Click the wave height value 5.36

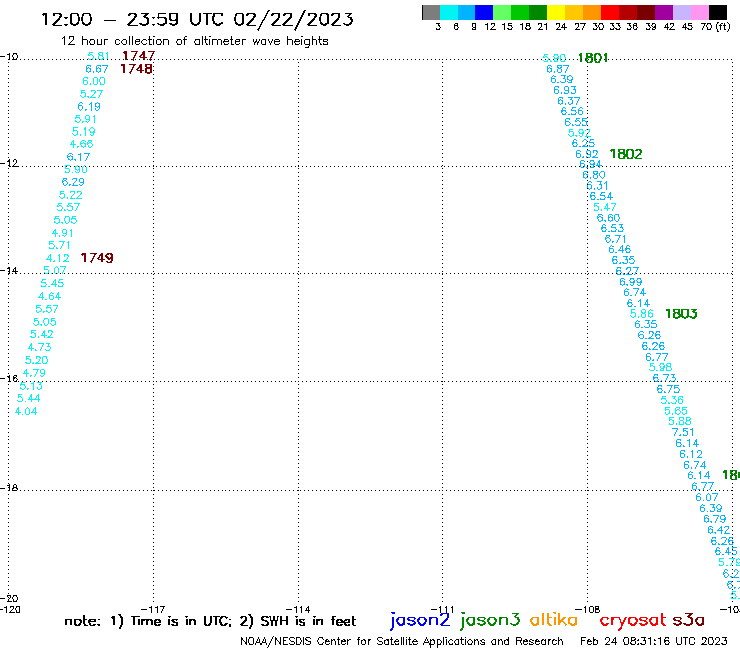point(672,400)
